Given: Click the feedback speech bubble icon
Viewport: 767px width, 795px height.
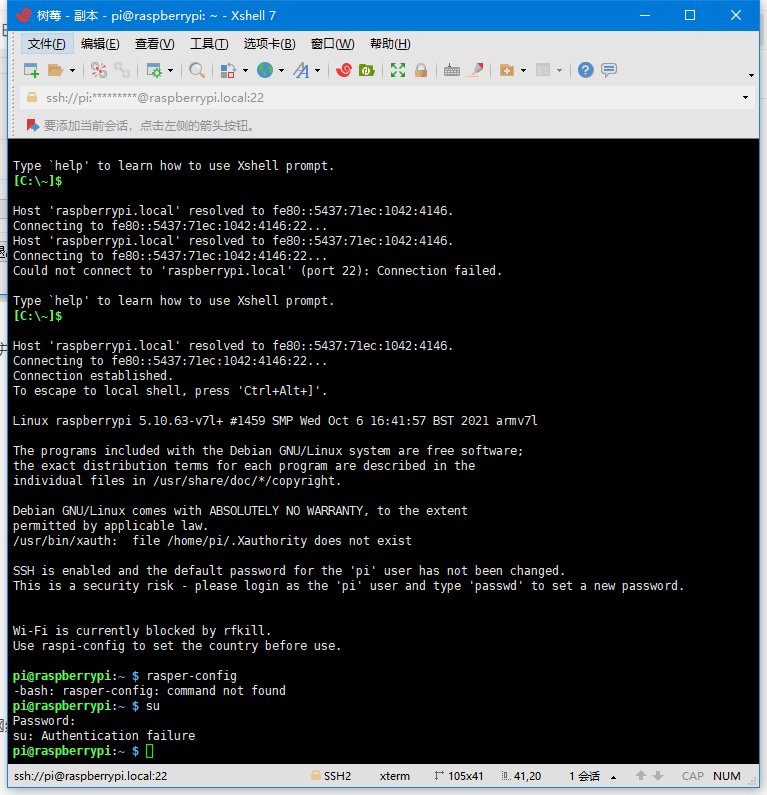Looking at the screenshot, I should tap(609, 70).
